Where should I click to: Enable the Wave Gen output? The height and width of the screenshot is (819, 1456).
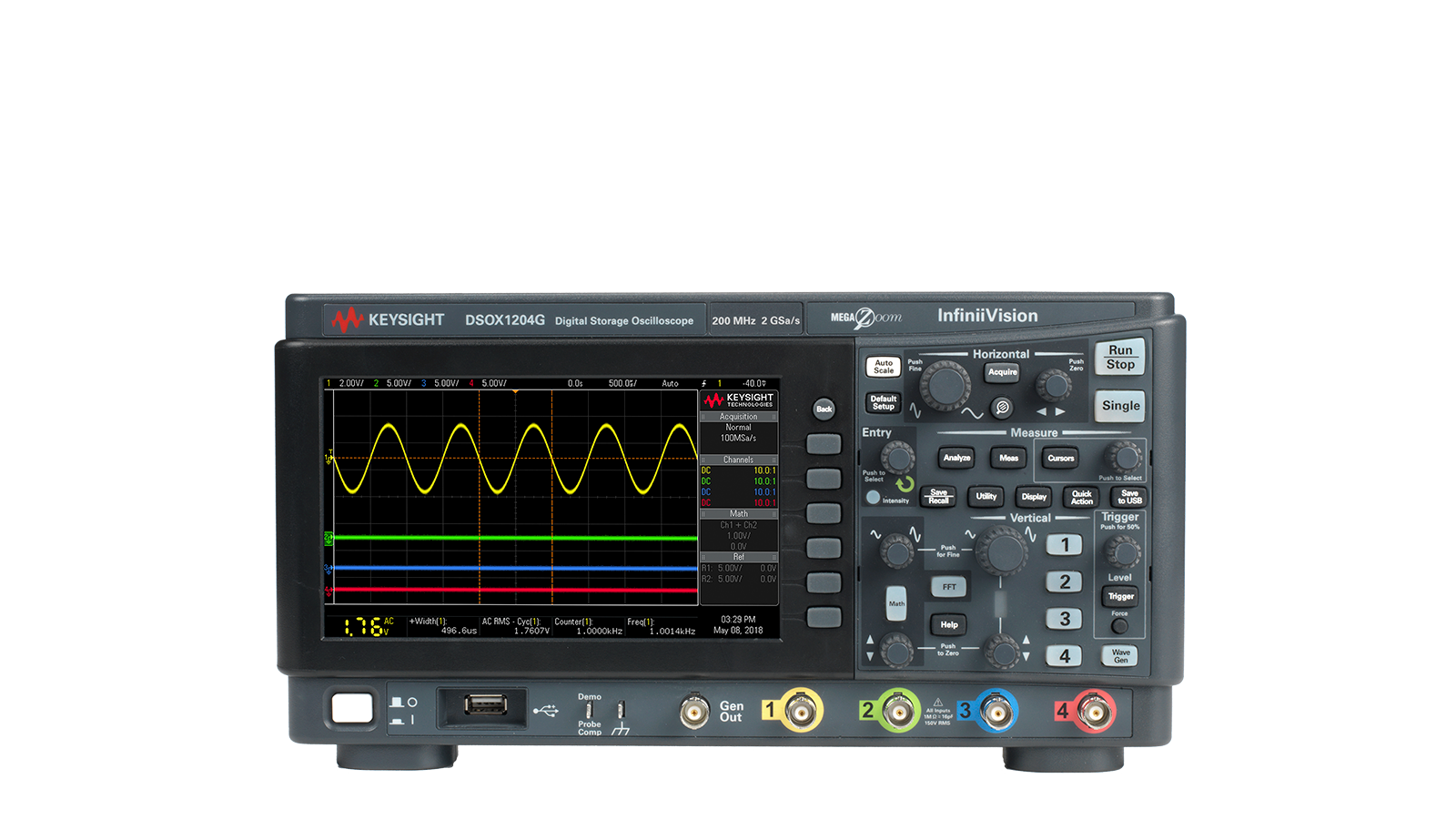(1121, 654)
